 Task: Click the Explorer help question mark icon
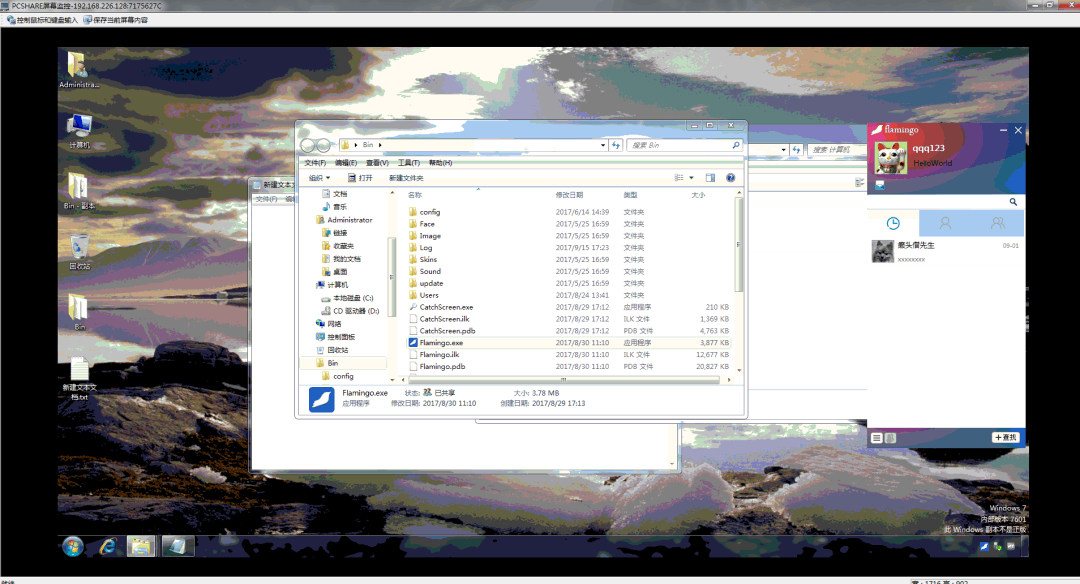pyautogui.click(x=730, y=178)
